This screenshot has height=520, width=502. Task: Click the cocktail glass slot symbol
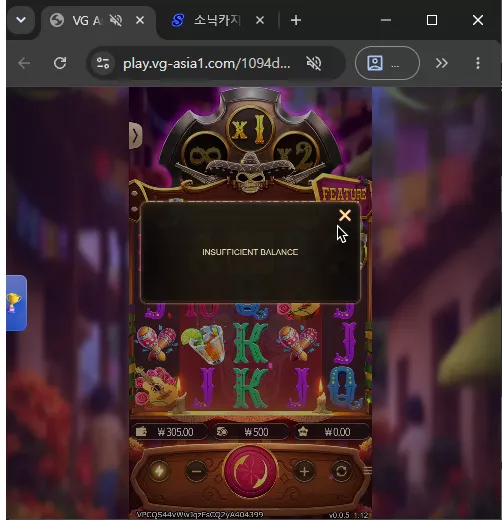pyautogui.click(x=203, y=344)
